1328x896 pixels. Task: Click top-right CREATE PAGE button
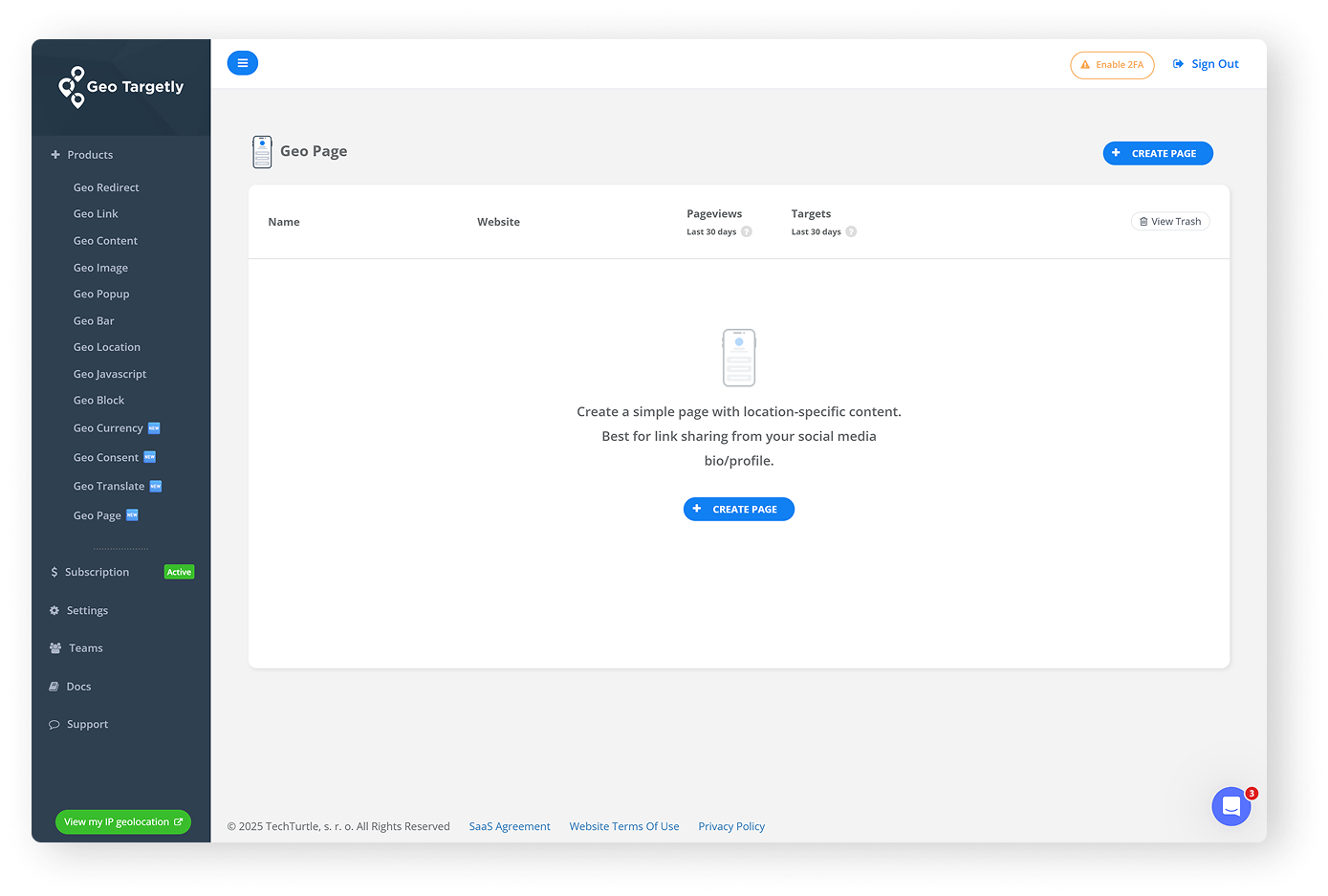point(1158,153)
